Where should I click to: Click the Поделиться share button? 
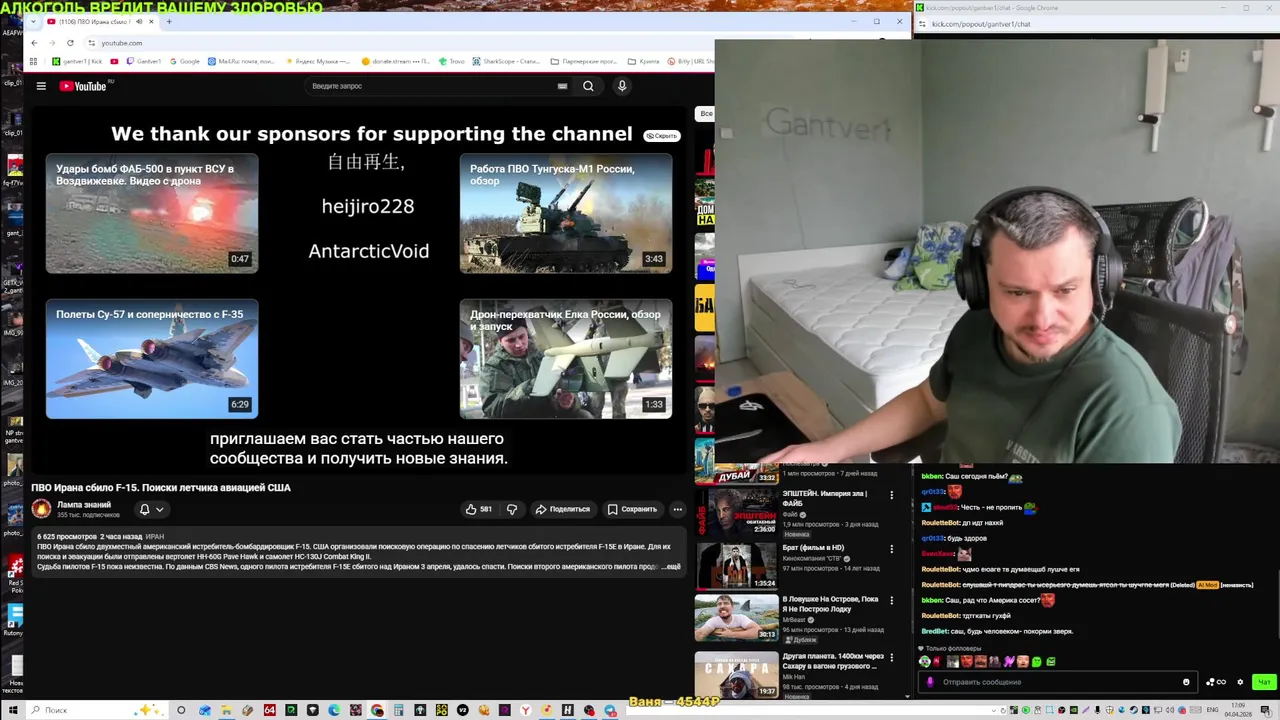tap(562, 509)
